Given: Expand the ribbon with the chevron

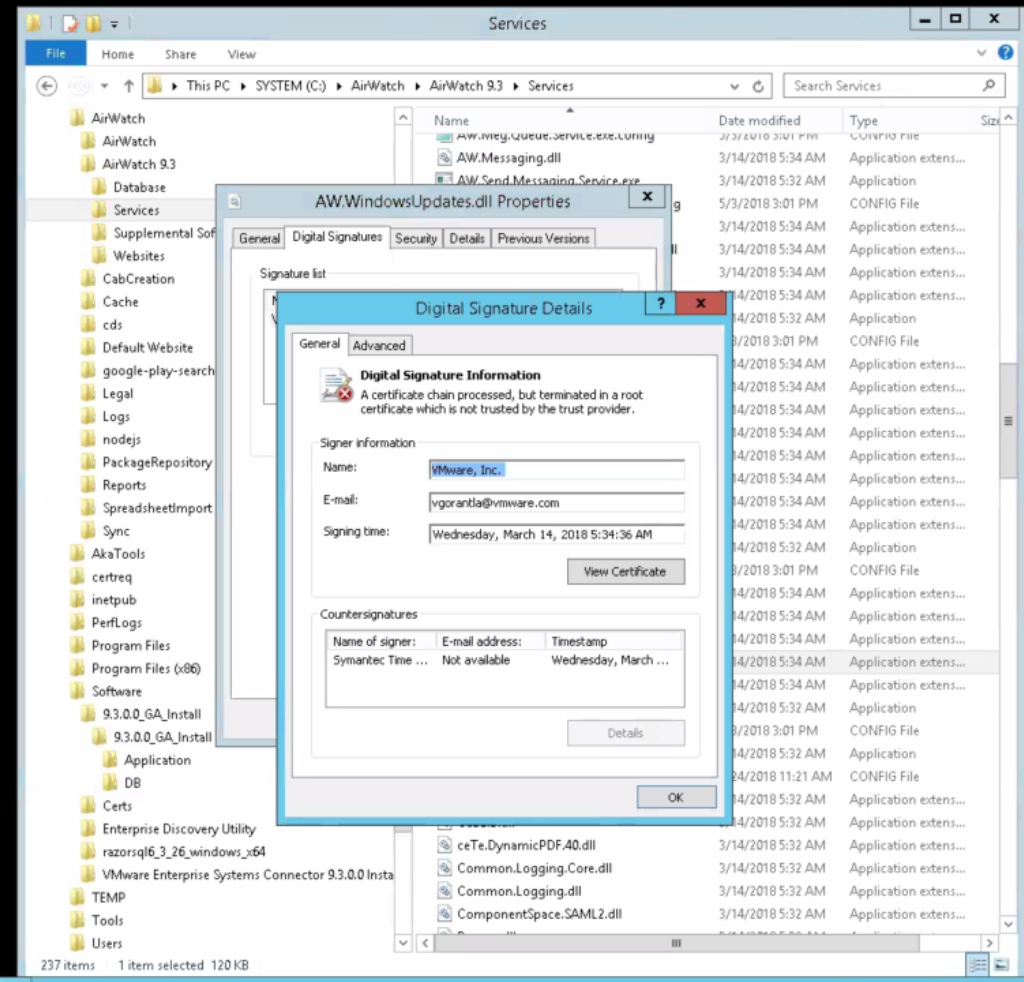Looking at the screenshot, I should (981, 53).
